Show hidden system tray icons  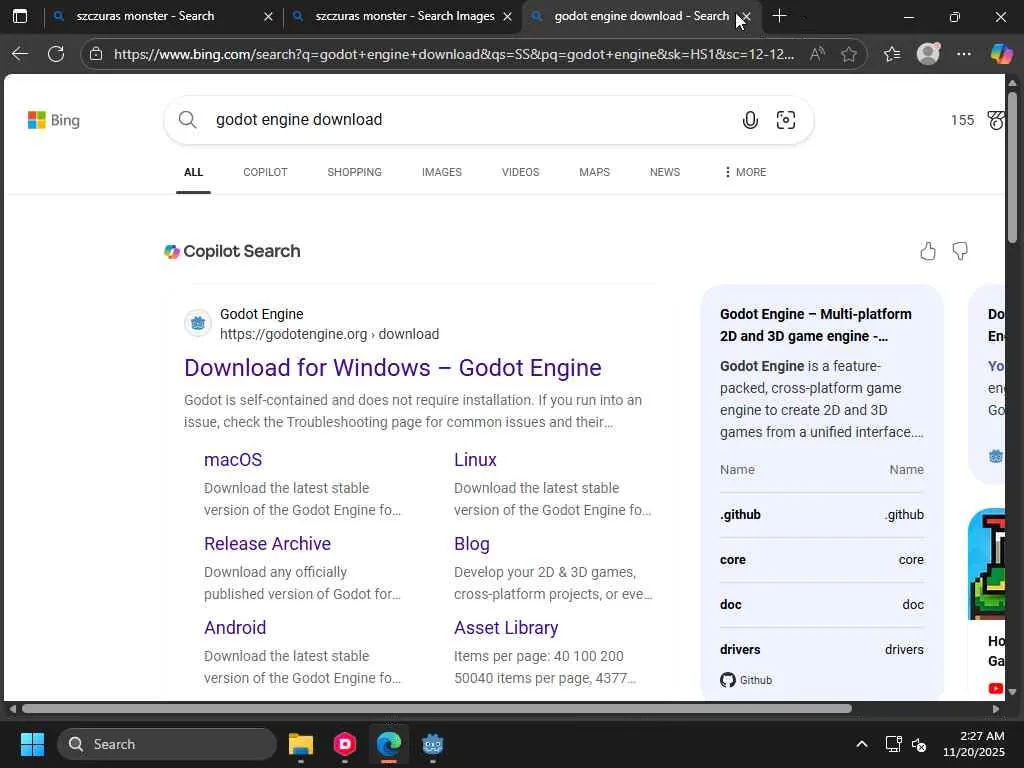[861, 744]
